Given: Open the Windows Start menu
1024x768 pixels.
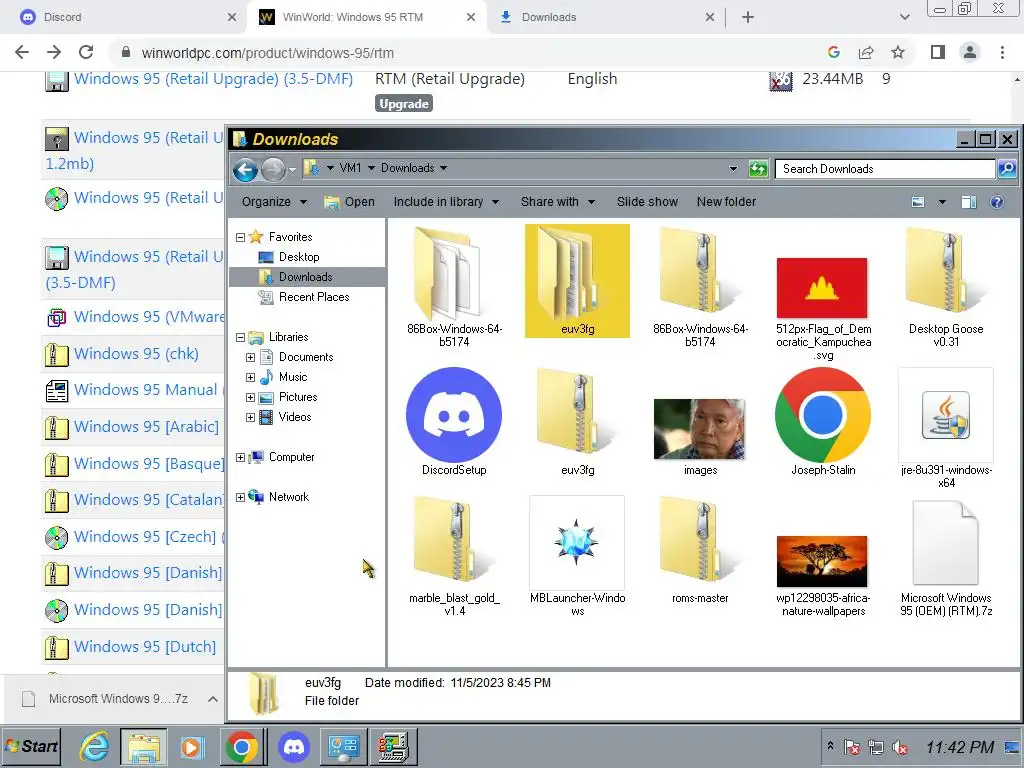Looking at the screenshot, I should (31, 746).
